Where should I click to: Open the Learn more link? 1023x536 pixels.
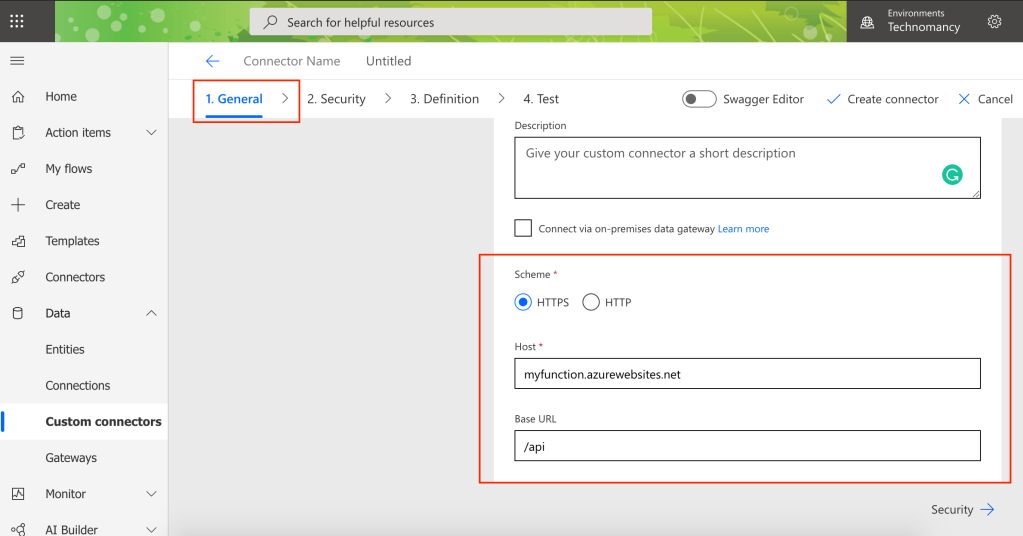(743, 229)
